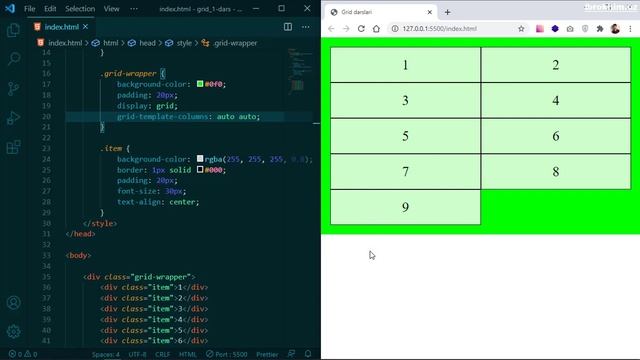Open the Edit menu
640x360 pixels.
pos(50,9)
